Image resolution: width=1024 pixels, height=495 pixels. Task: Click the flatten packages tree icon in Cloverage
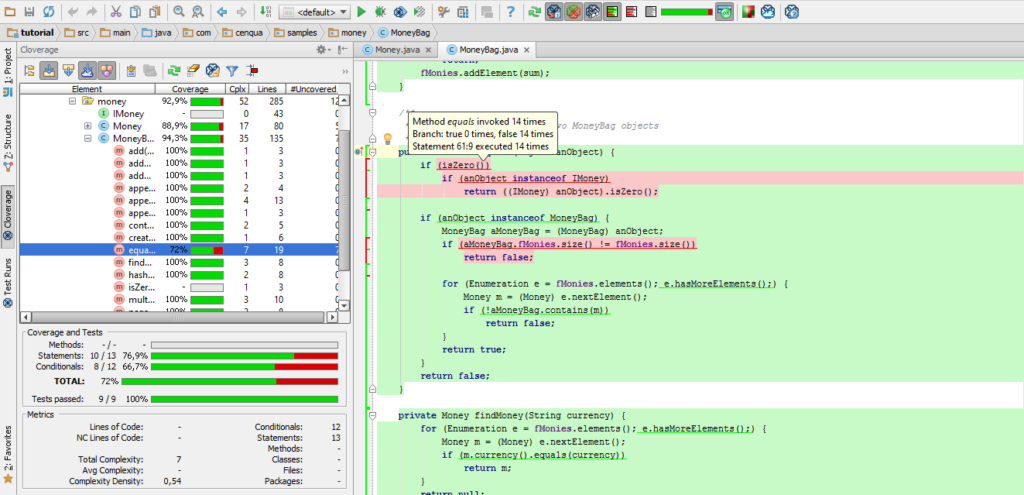[29, 70]
